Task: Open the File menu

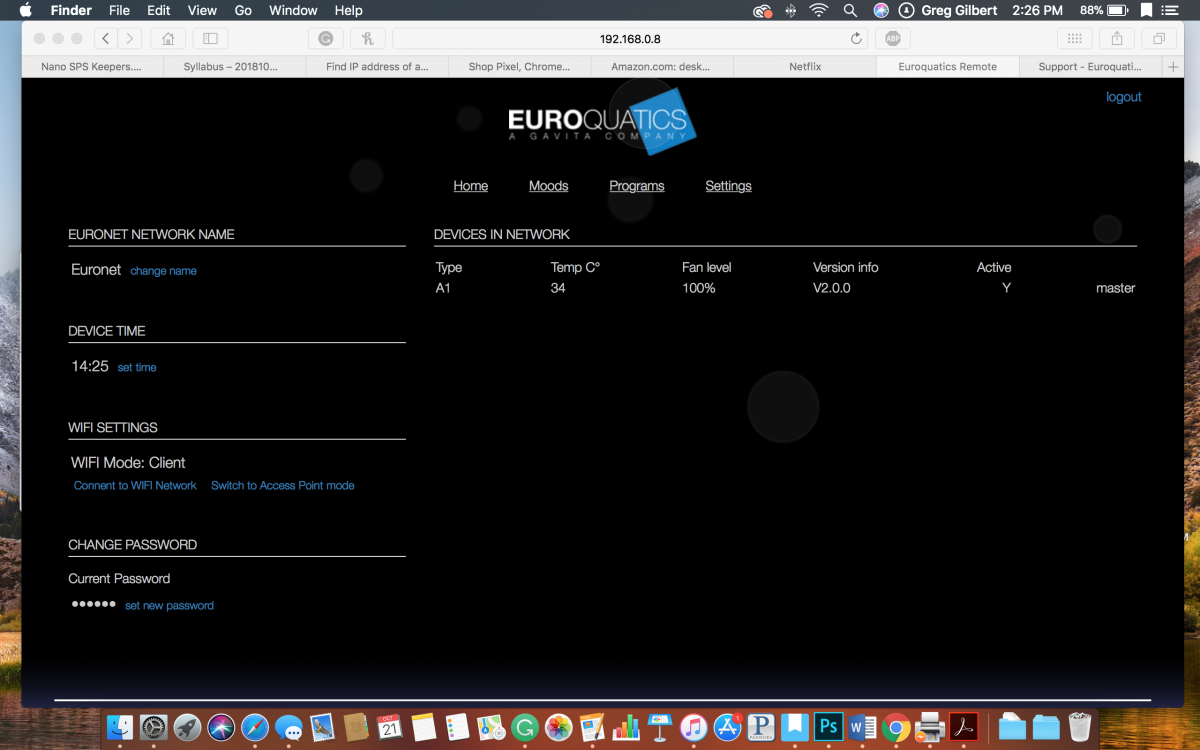Action: (119, 10)
